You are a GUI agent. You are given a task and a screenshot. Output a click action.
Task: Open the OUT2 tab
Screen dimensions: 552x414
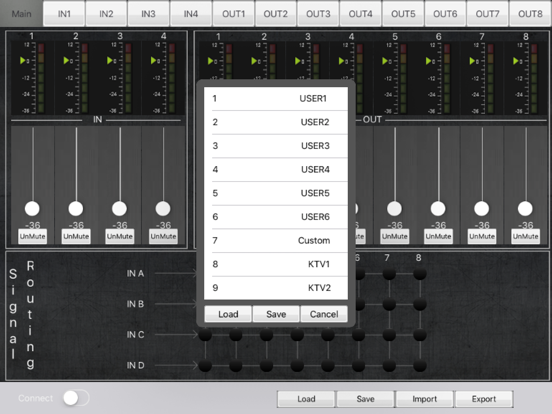[276, 14]
